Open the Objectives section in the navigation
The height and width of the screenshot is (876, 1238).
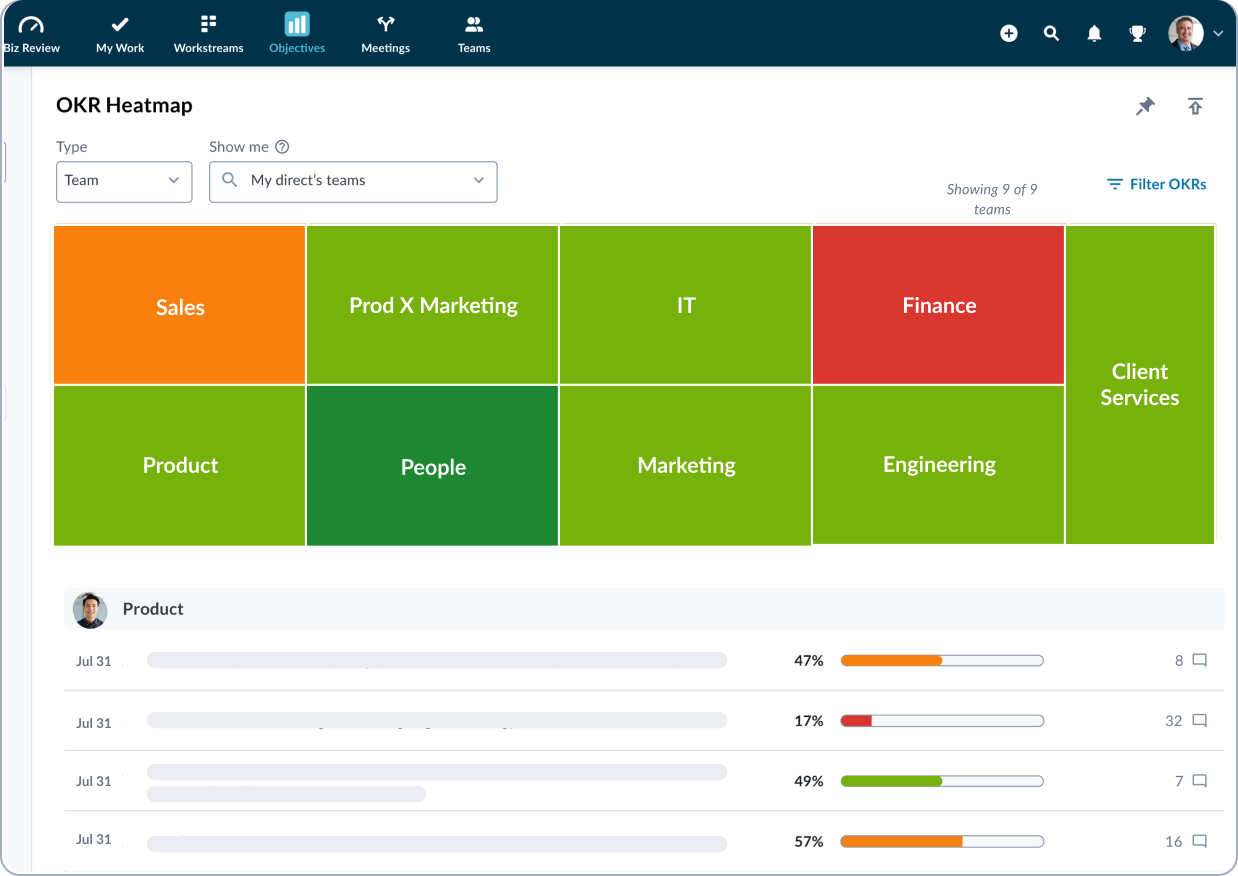click(296, 33)
